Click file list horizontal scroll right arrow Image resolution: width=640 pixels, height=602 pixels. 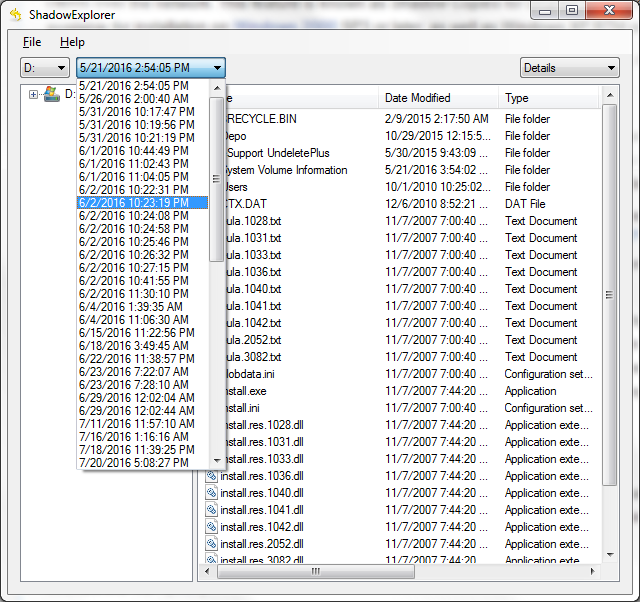[x=593, y=571]
